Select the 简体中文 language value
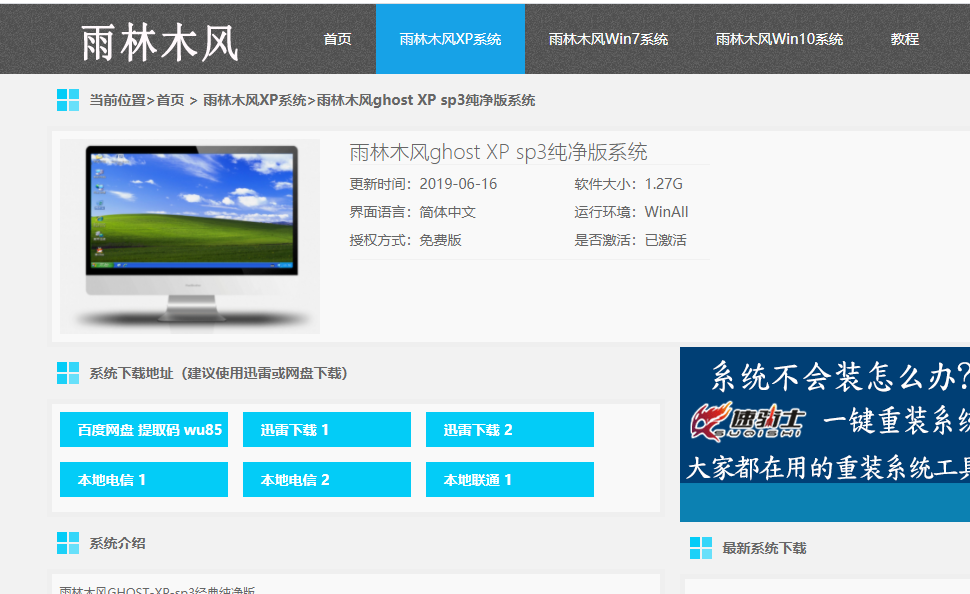 (447, 212)
